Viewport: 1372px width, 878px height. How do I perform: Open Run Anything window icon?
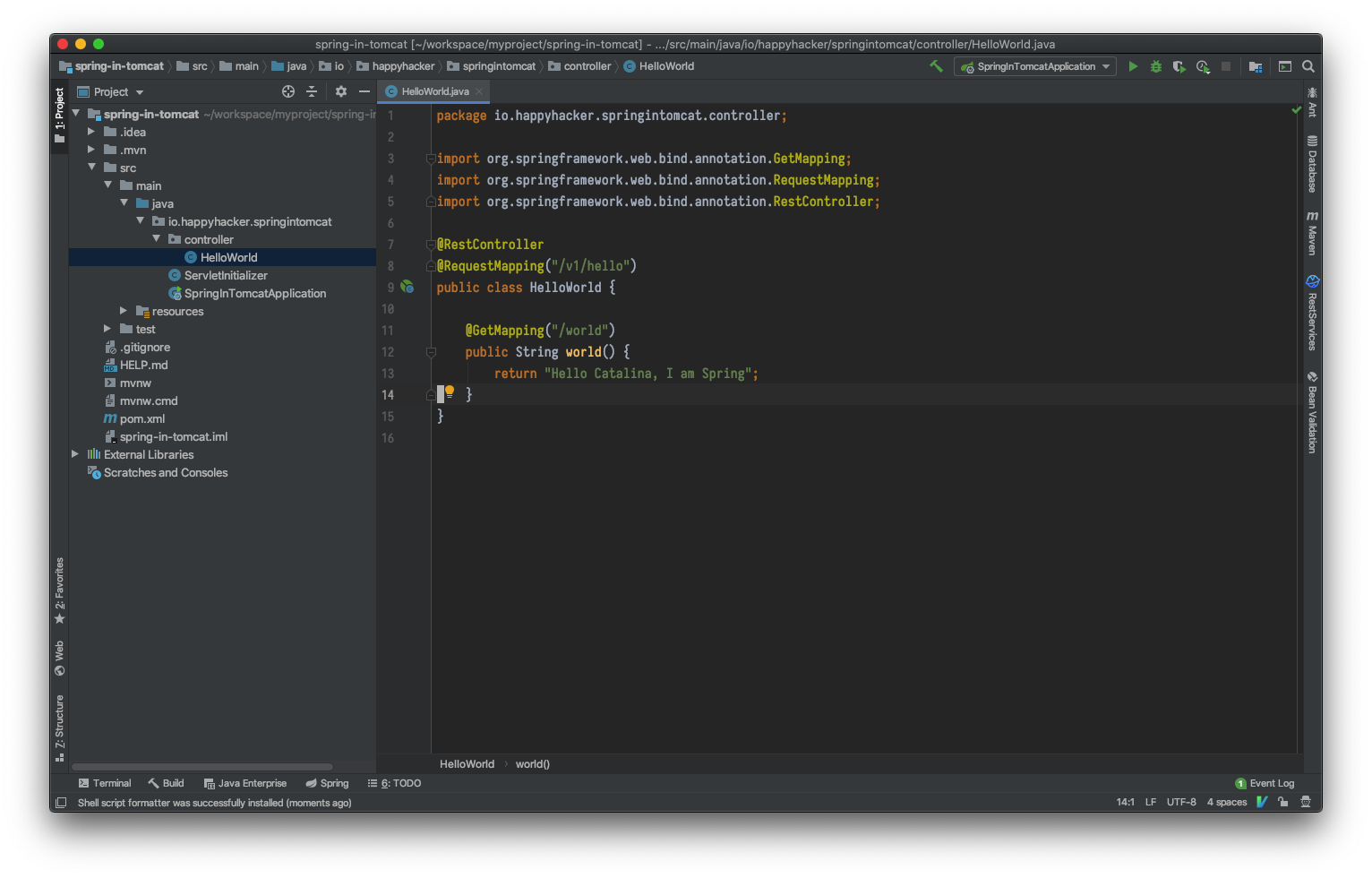point(1285,66)
